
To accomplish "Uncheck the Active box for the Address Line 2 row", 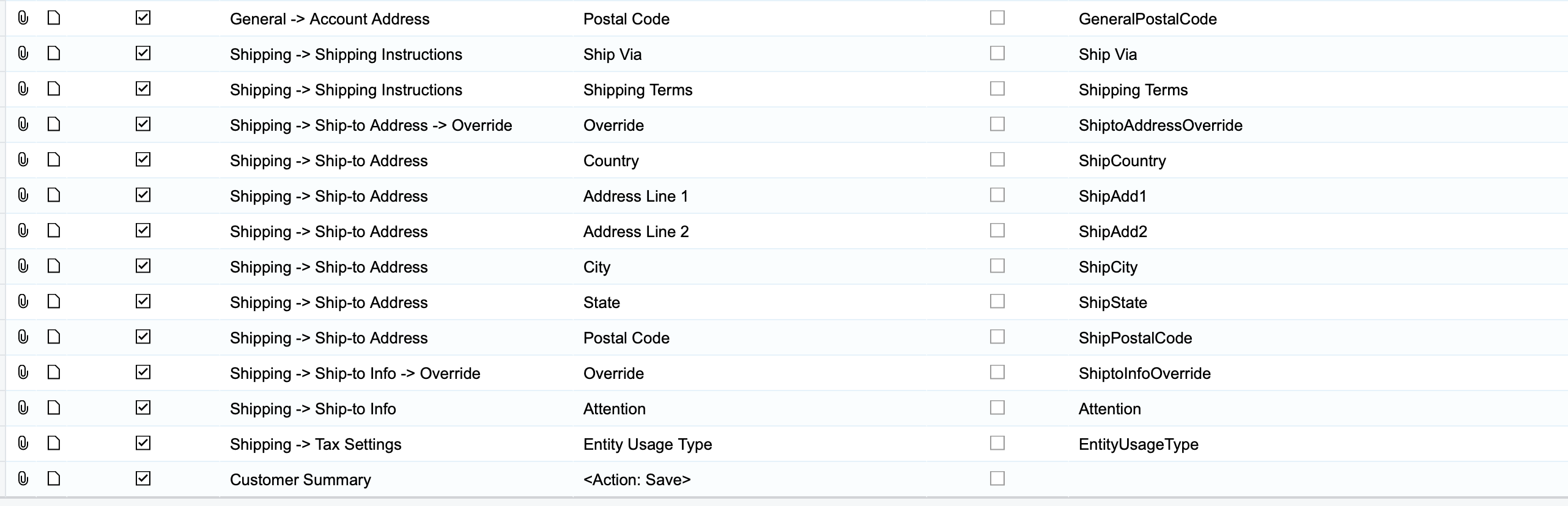I will [143, 230].
